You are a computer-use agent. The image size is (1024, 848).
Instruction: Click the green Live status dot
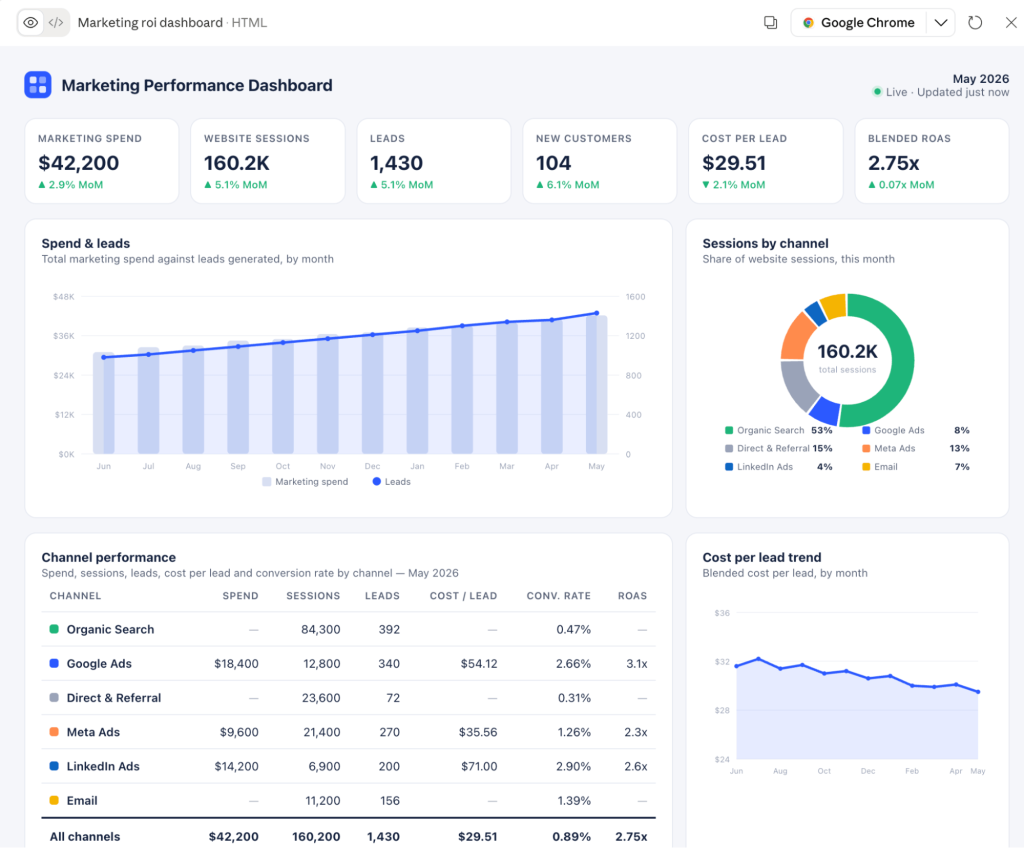point(877,92)
